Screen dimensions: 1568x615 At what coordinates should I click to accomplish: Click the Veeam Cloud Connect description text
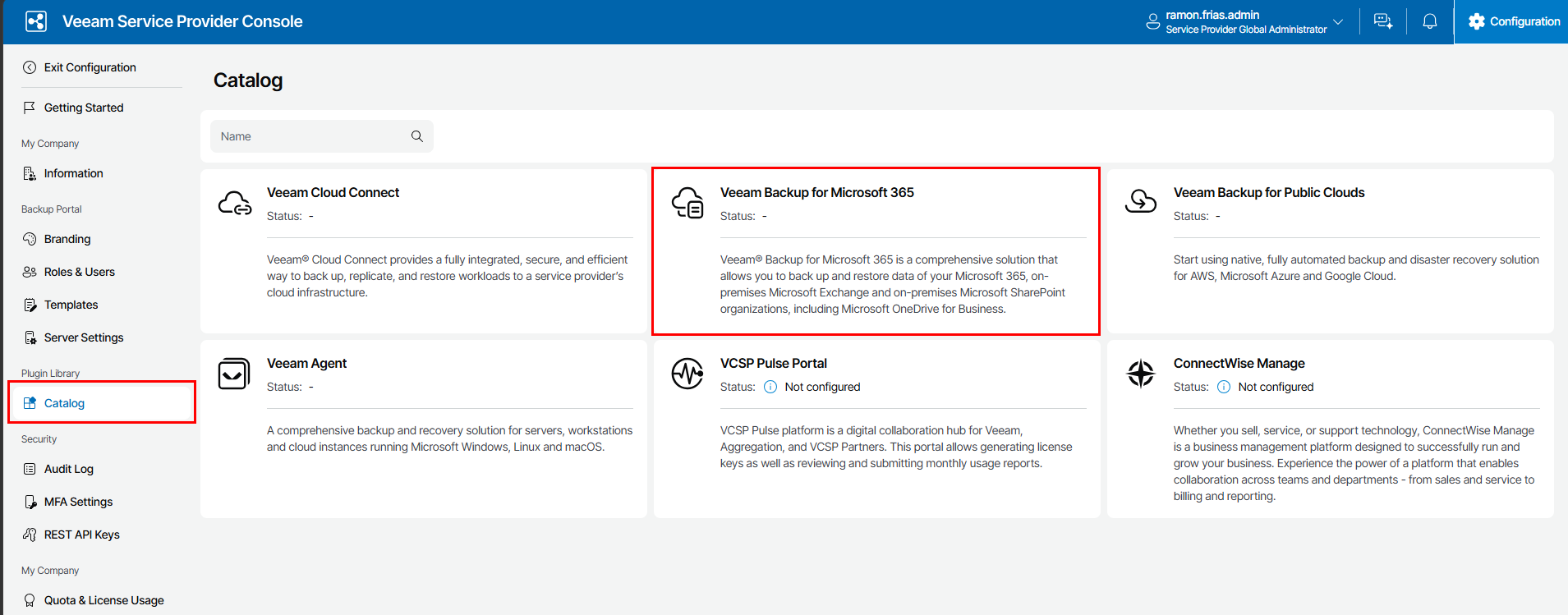click(x=448, y=276)
